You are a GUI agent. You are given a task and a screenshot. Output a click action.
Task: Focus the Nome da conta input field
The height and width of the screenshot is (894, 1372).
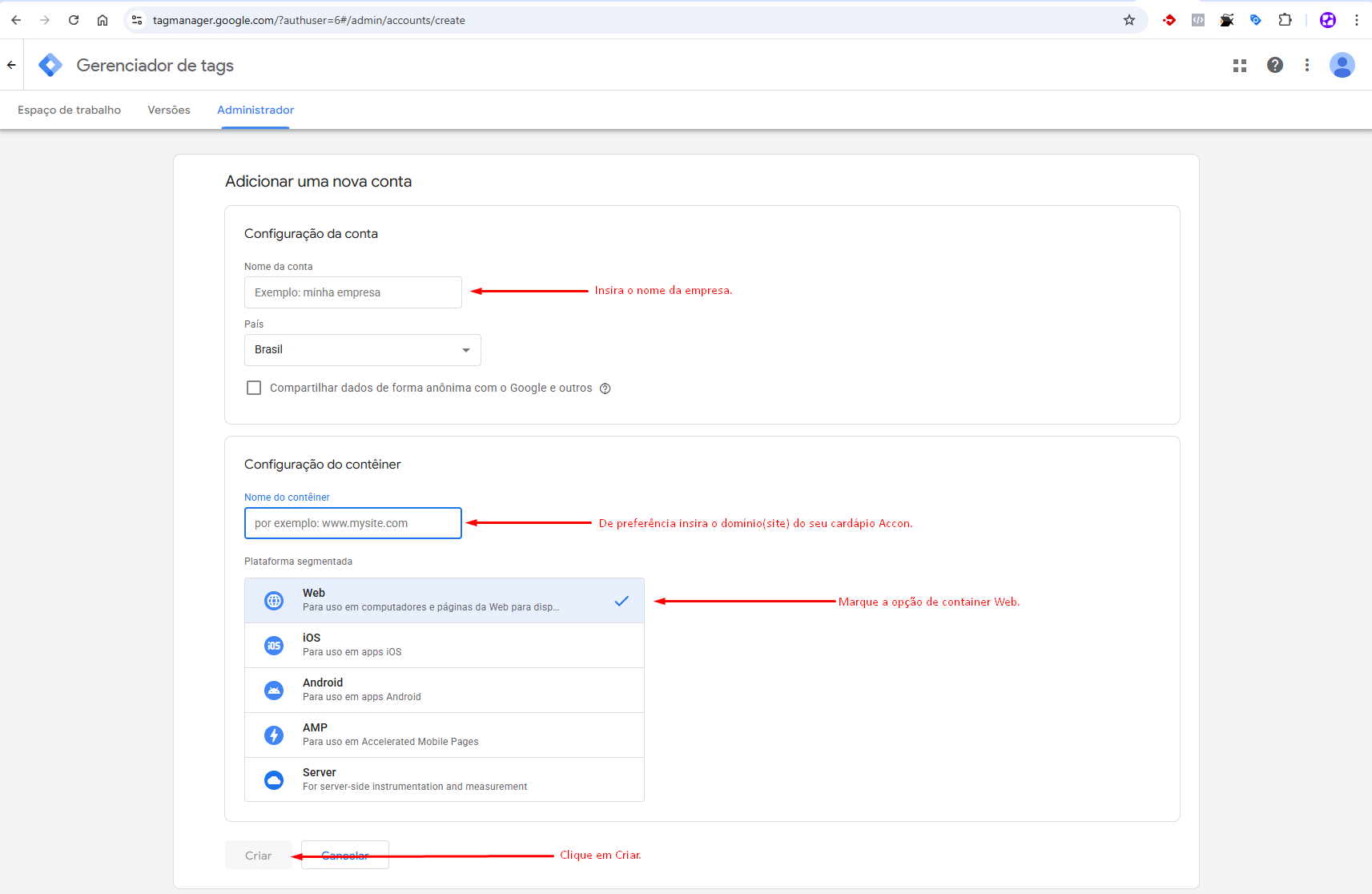pyautogui.click(x=353, y=292)
